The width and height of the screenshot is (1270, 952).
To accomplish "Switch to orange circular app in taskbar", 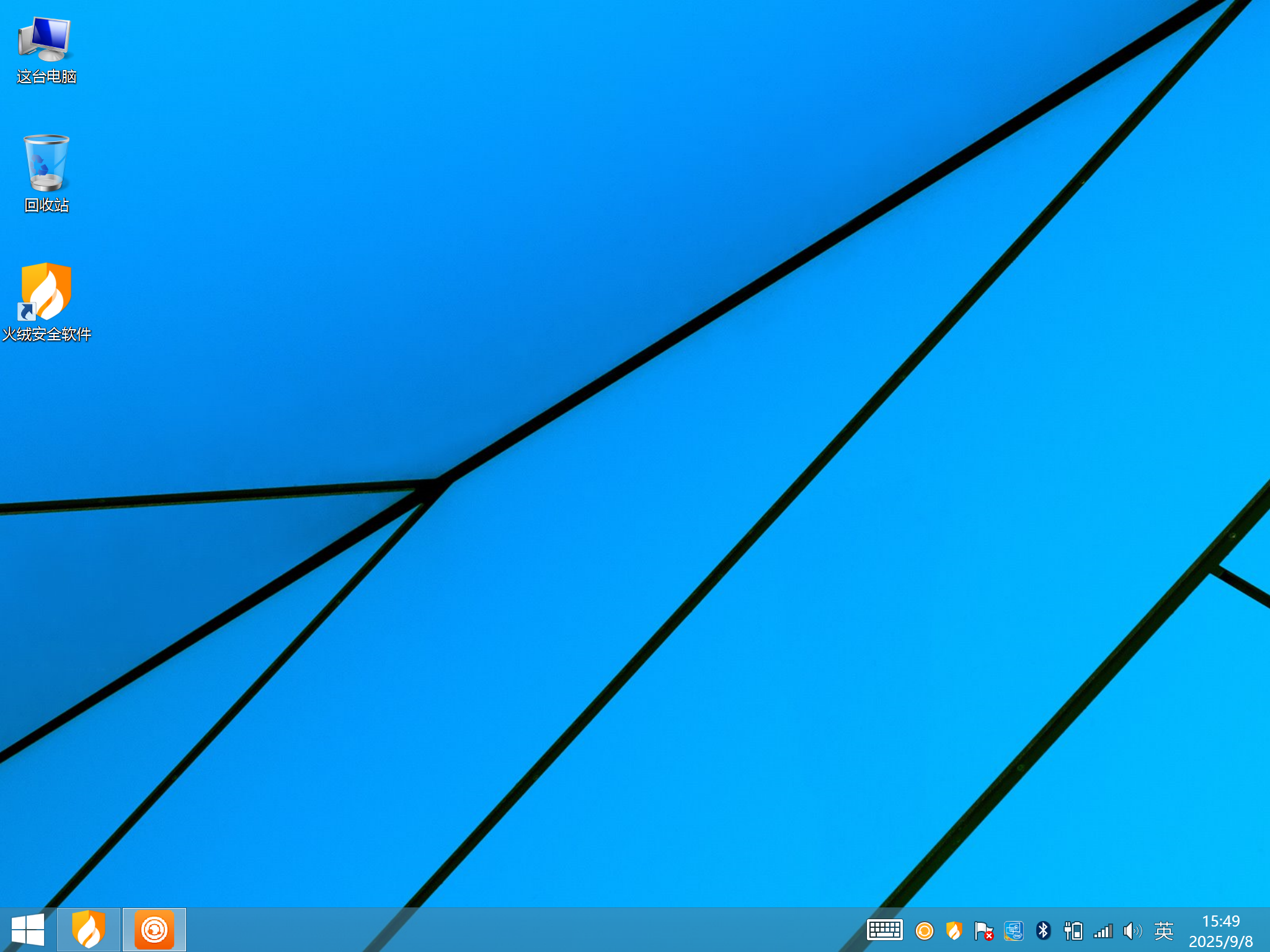I will click(x=154, y=930).
